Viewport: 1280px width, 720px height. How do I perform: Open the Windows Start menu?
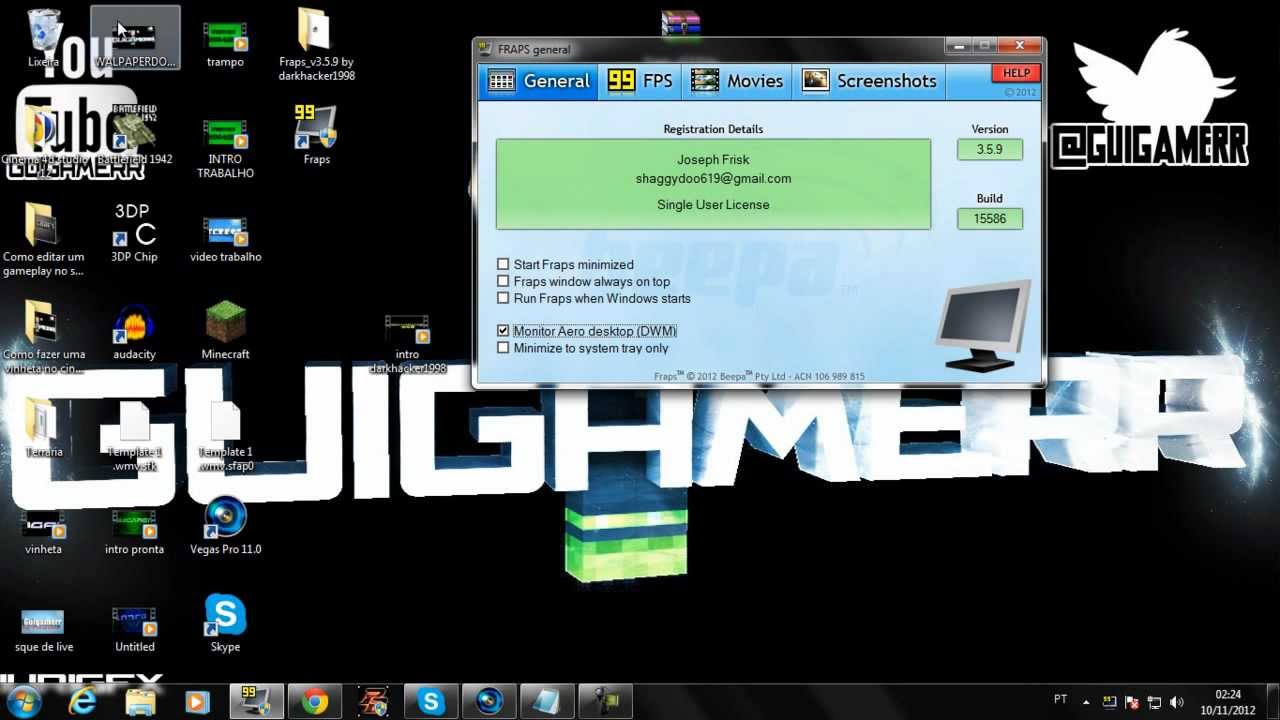pos(23,701)
